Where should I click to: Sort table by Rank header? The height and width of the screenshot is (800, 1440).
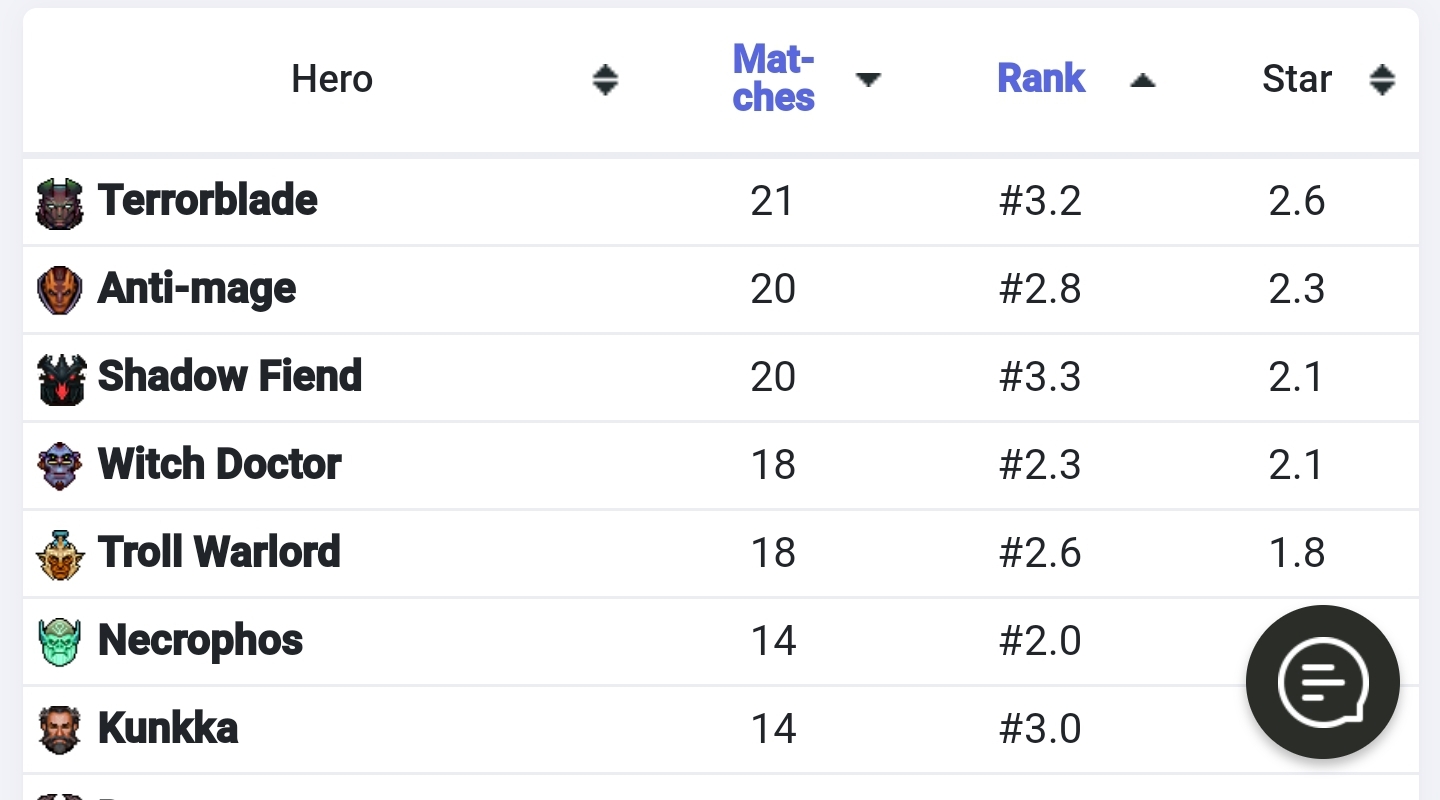click(1041, 79)
